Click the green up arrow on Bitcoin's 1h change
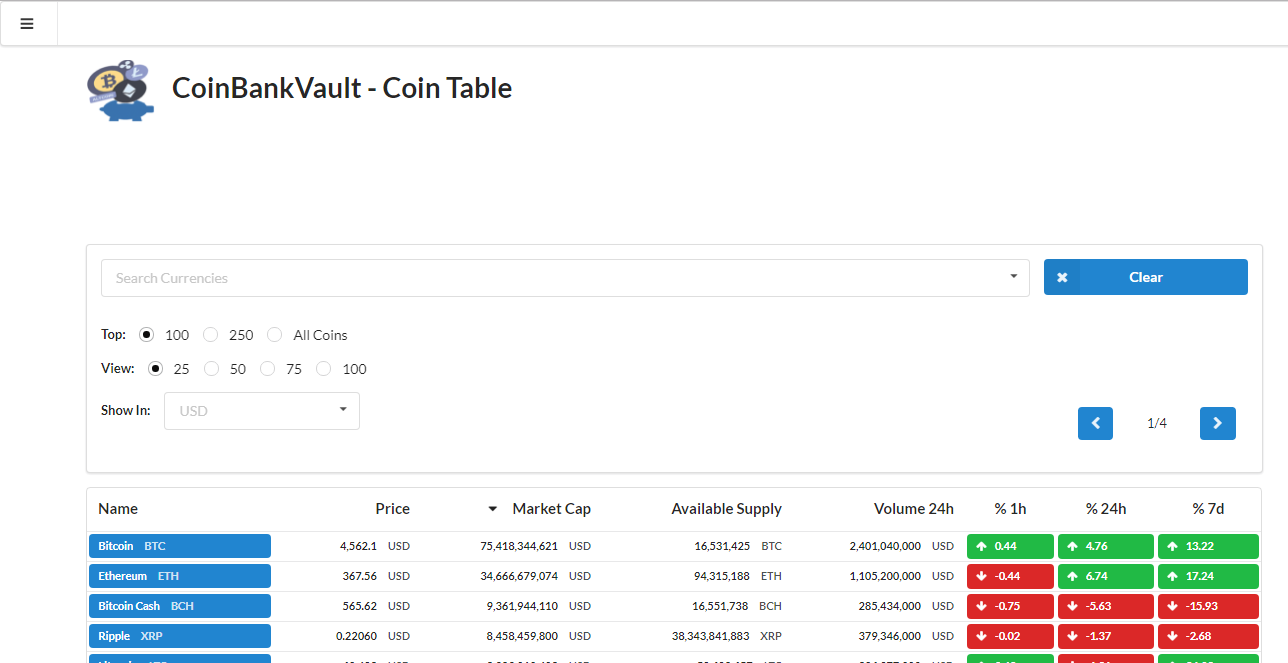Viewport: 1288px width, 663px height. pyautogui.click(x=982, y=546)
